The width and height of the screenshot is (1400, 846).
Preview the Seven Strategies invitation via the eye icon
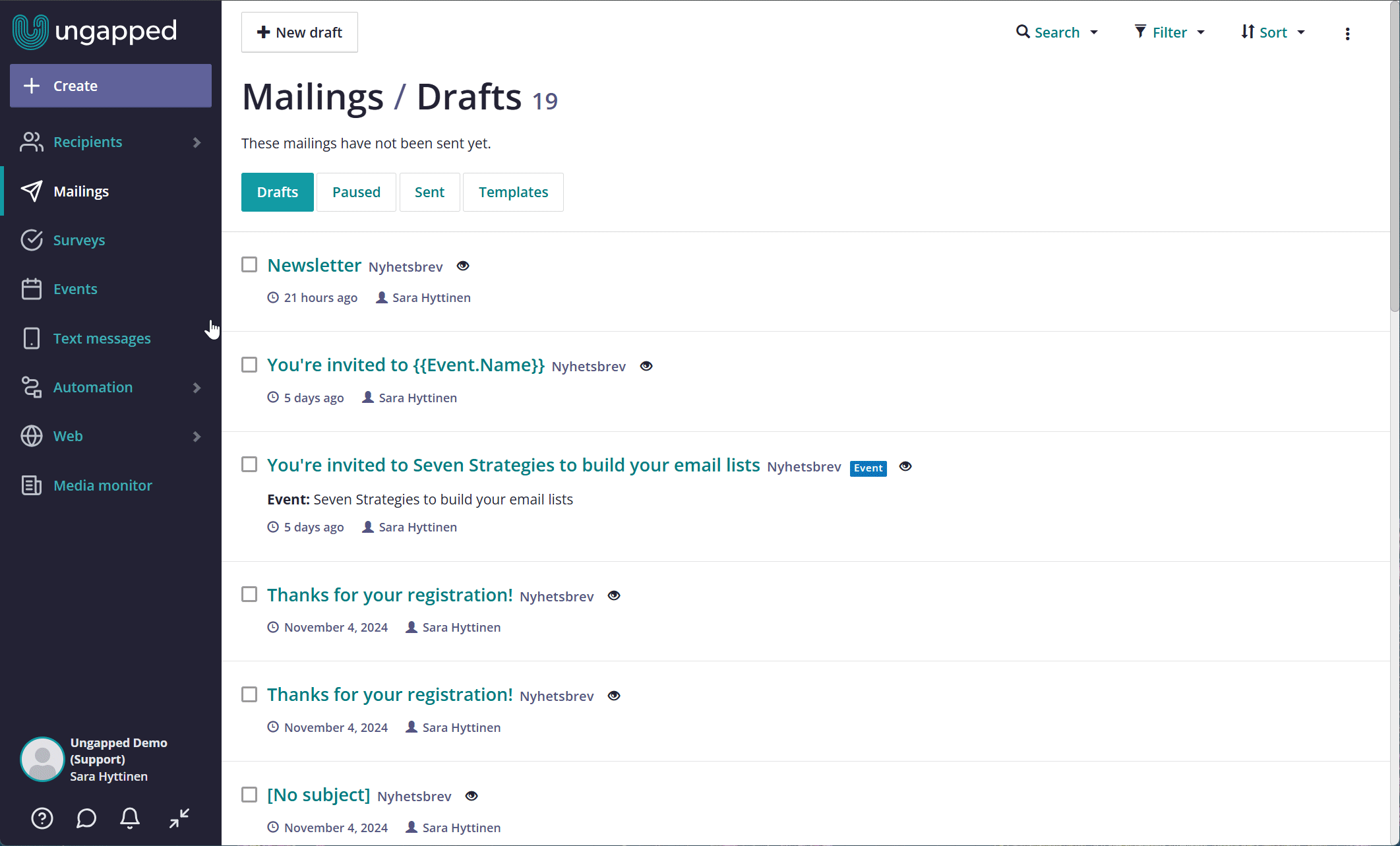pos(905,466)
